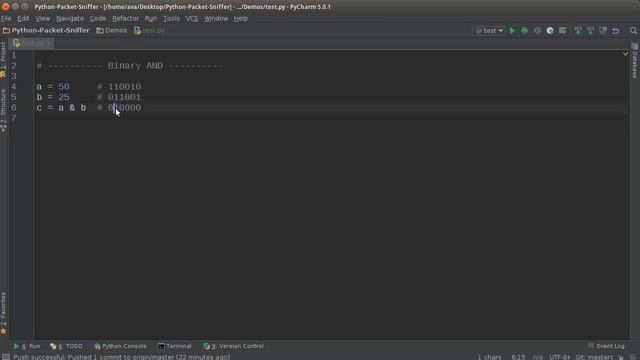Open the Python Console tool window
Viewport: 640px width, 360px height.
120,346
